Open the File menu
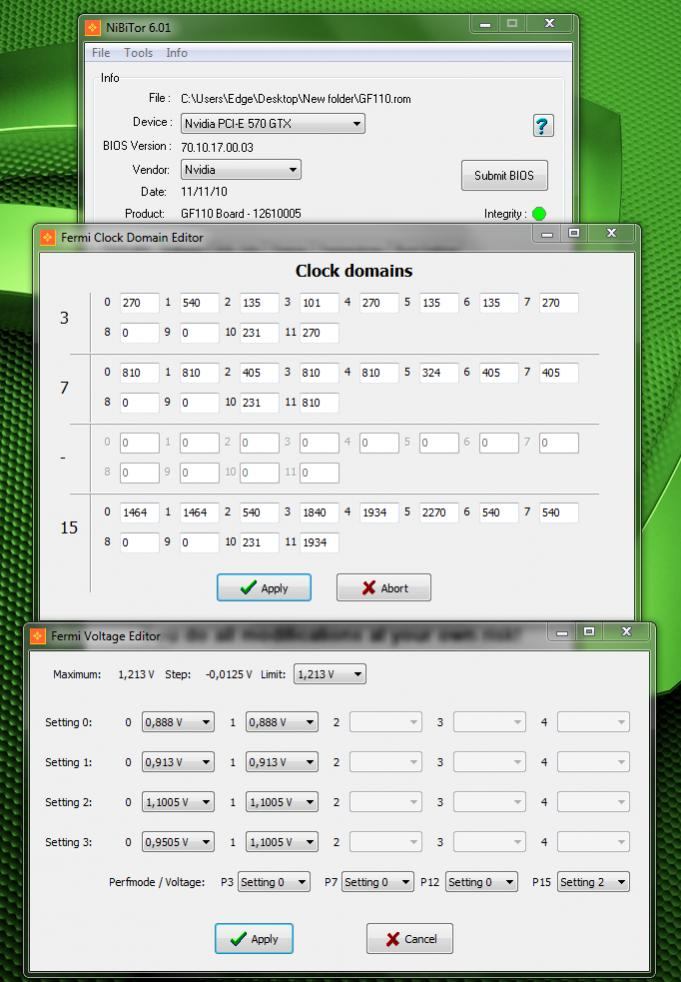Viewport: 681px width, 982px height. click(x=101, y=53)
